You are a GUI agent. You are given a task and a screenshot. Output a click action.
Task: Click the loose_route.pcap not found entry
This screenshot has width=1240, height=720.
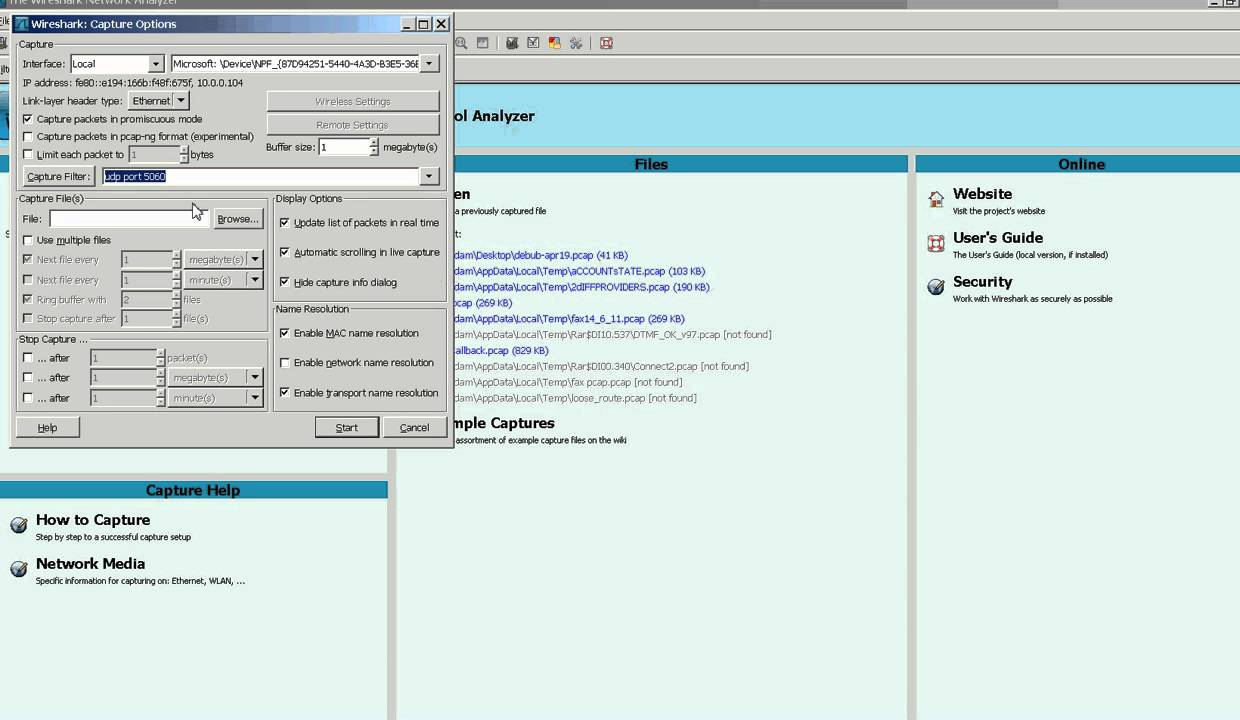click(x=575, y=399)
